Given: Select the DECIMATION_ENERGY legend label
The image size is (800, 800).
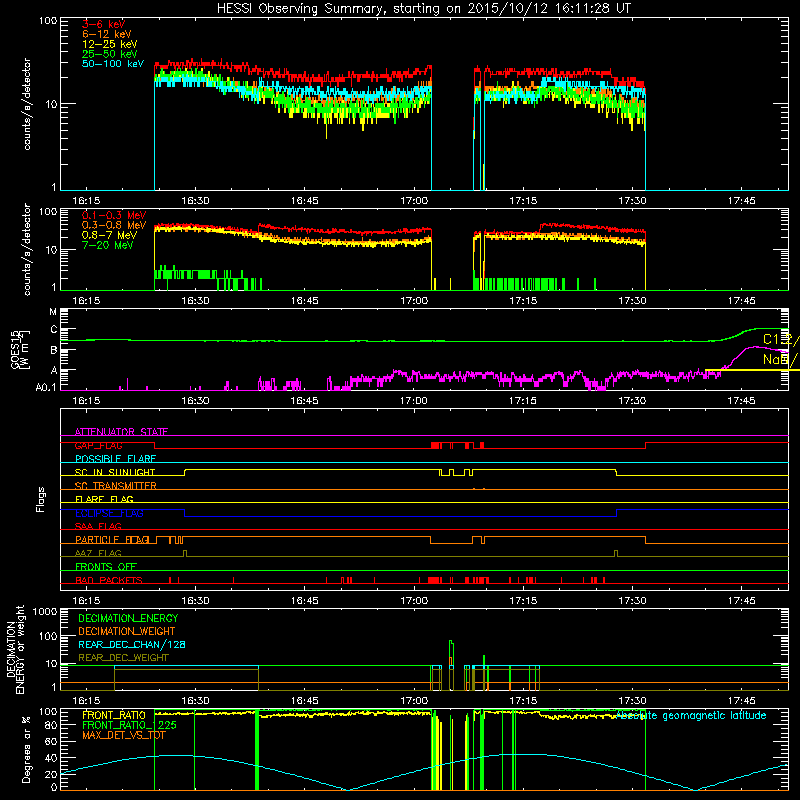Looking at the screenshot, I should [x=128, y=618].
